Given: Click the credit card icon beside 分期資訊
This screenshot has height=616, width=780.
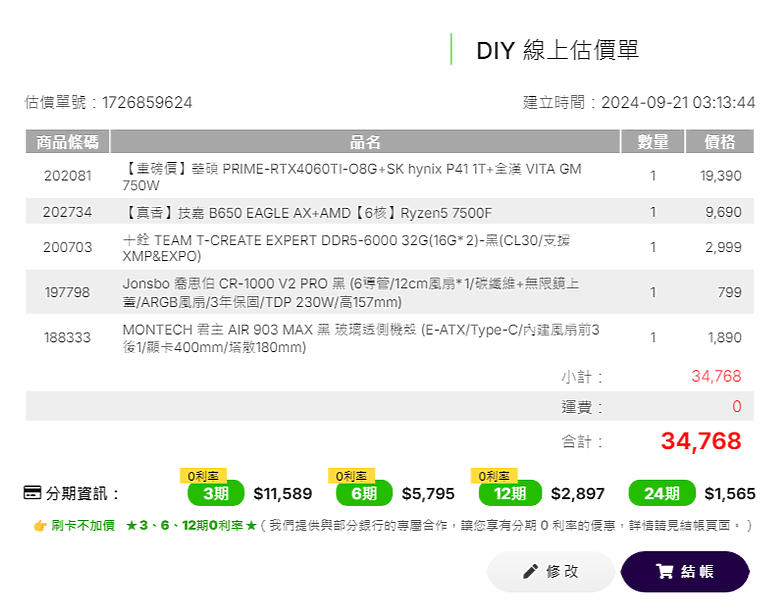Looking at the screenshot, I should coord(33,493).
